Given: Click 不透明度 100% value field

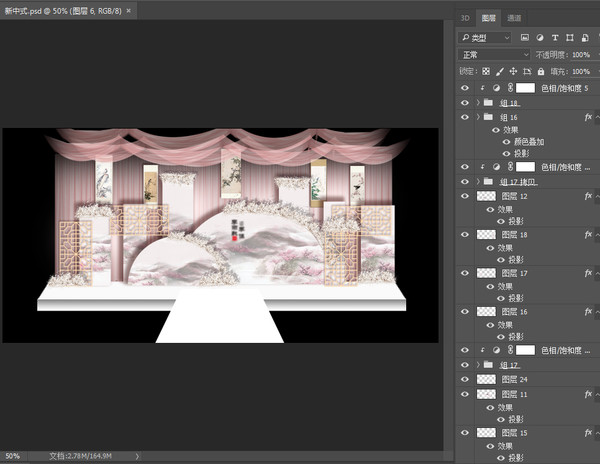Looking at the screenshot, I should pyautogui.click(x=582, y=55).
